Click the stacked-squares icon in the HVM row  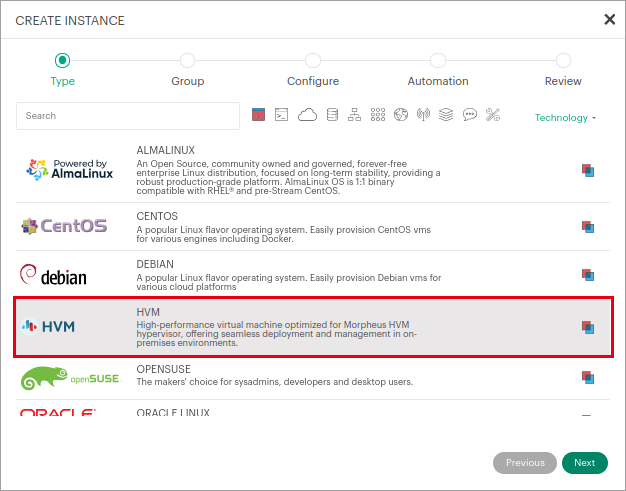[588, 327]
